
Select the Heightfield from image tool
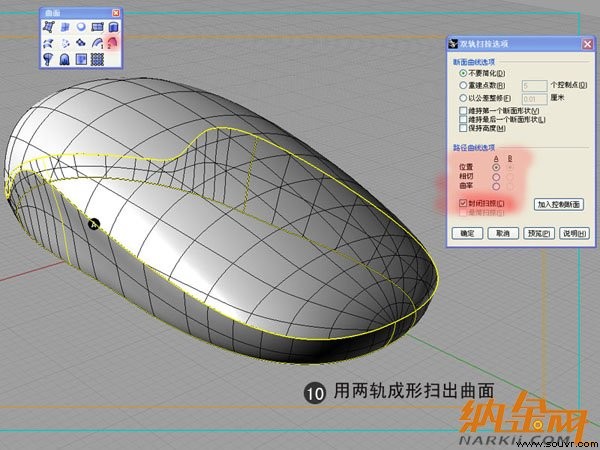tap(81, 59)
